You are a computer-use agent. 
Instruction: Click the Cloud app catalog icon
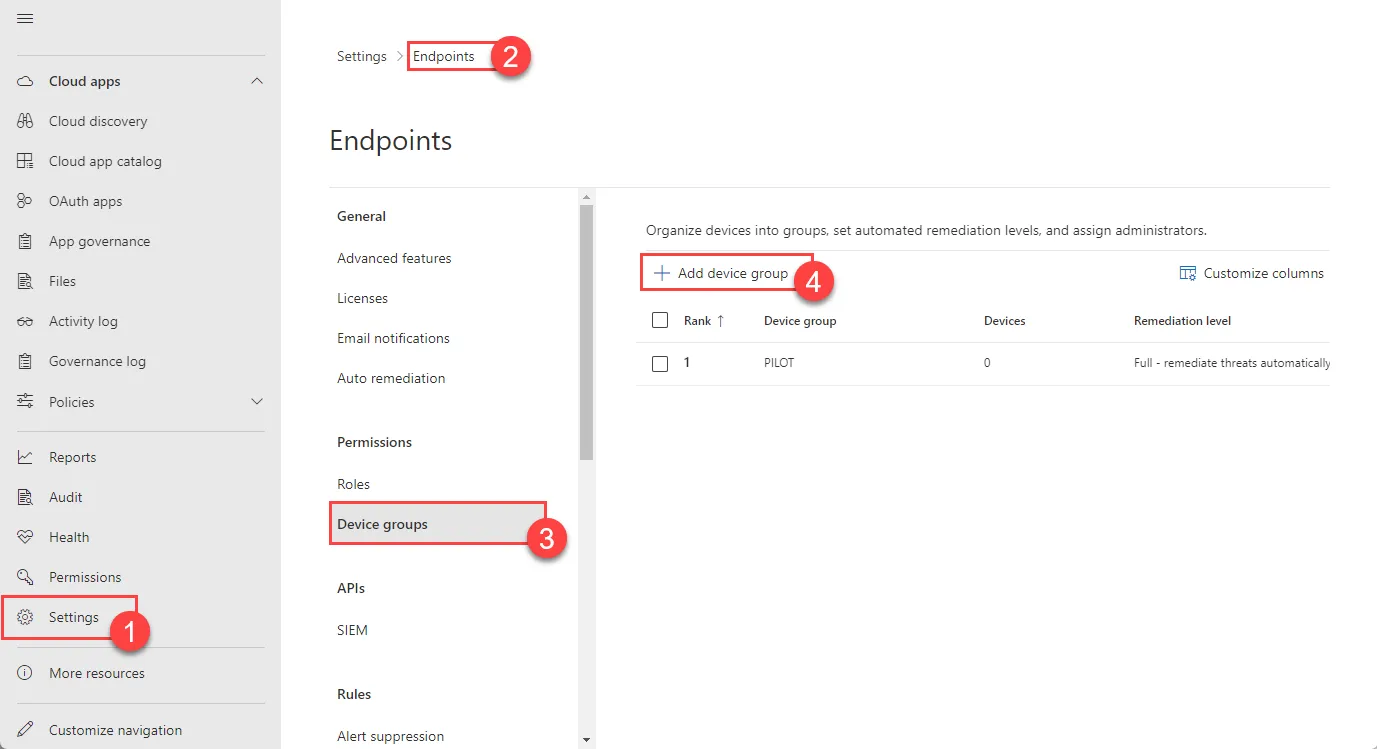tap(25, 161)
